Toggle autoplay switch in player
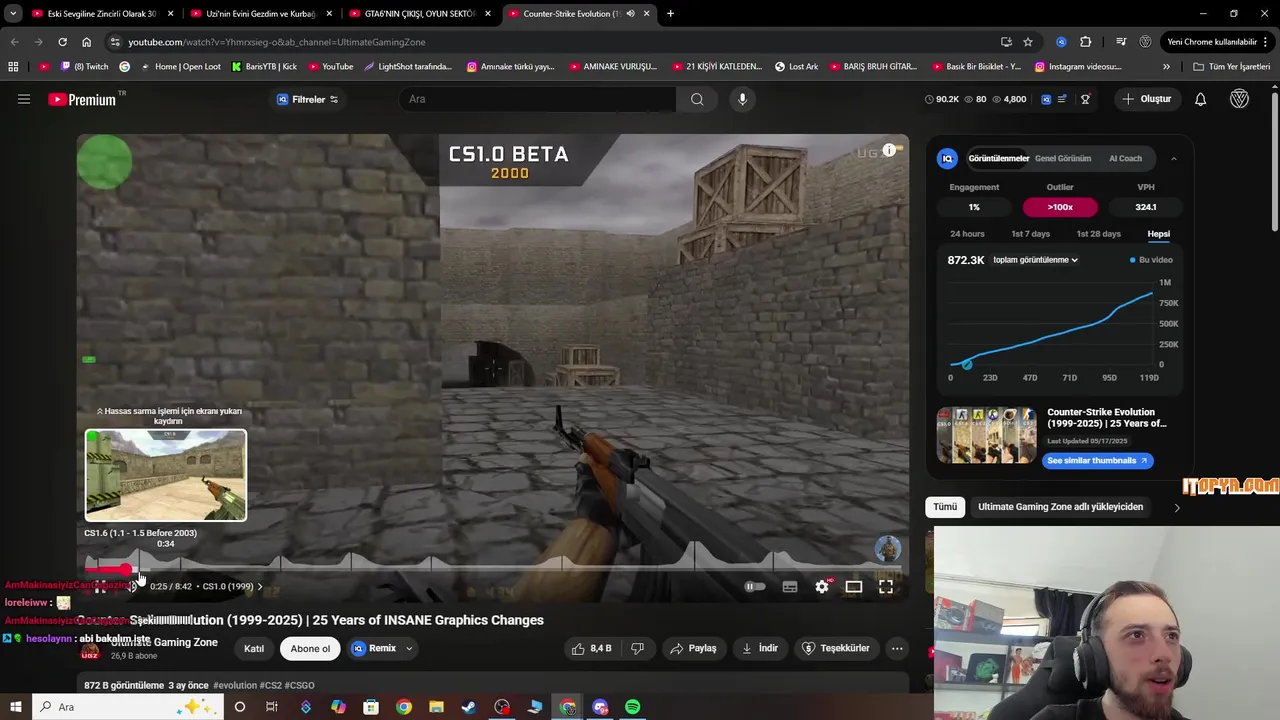 coord(755,587)
